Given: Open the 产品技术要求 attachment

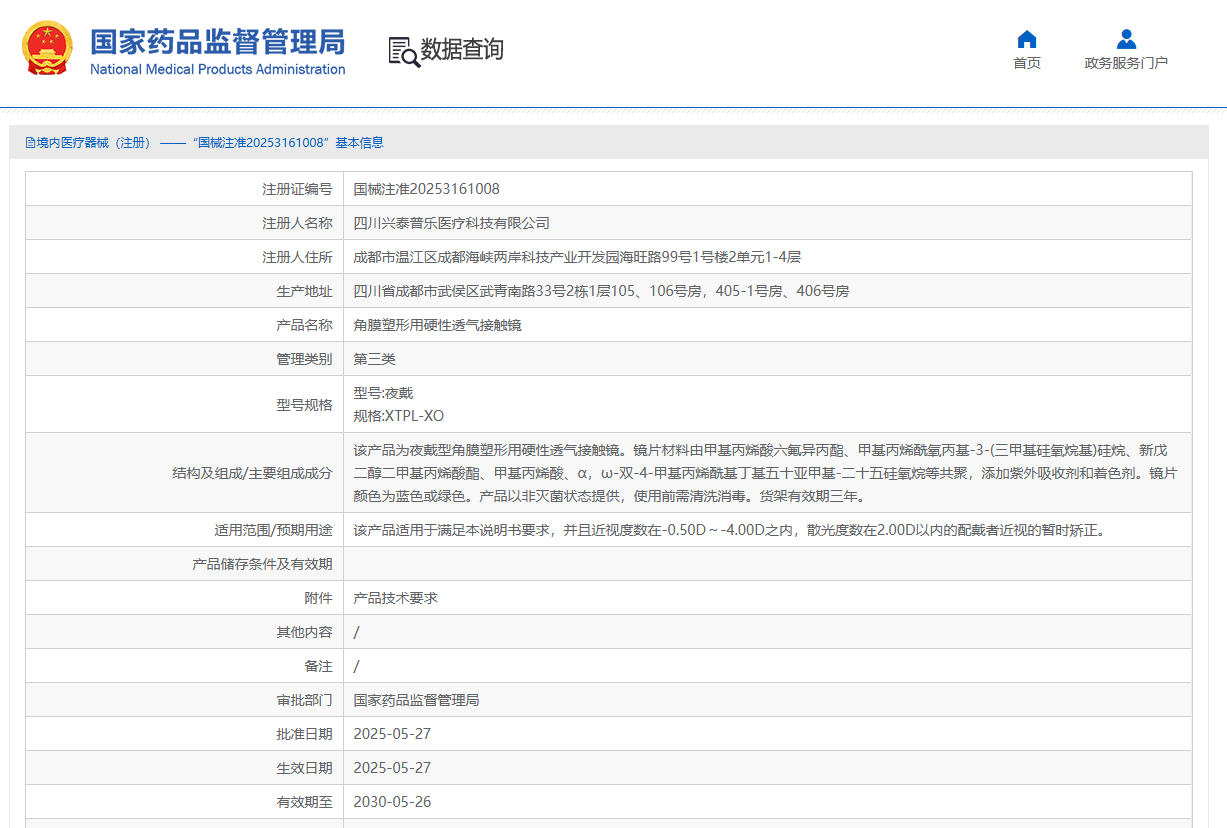Looking at the screenshot, I should 395,598.
